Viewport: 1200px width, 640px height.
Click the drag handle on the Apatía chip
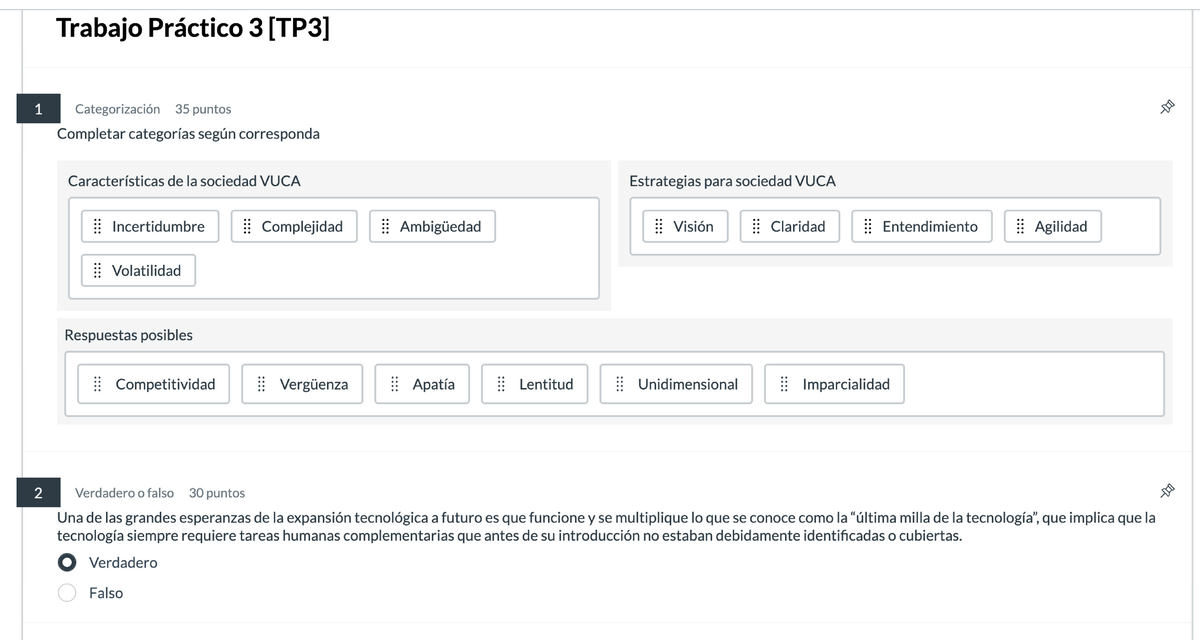[x=393, y=384]
